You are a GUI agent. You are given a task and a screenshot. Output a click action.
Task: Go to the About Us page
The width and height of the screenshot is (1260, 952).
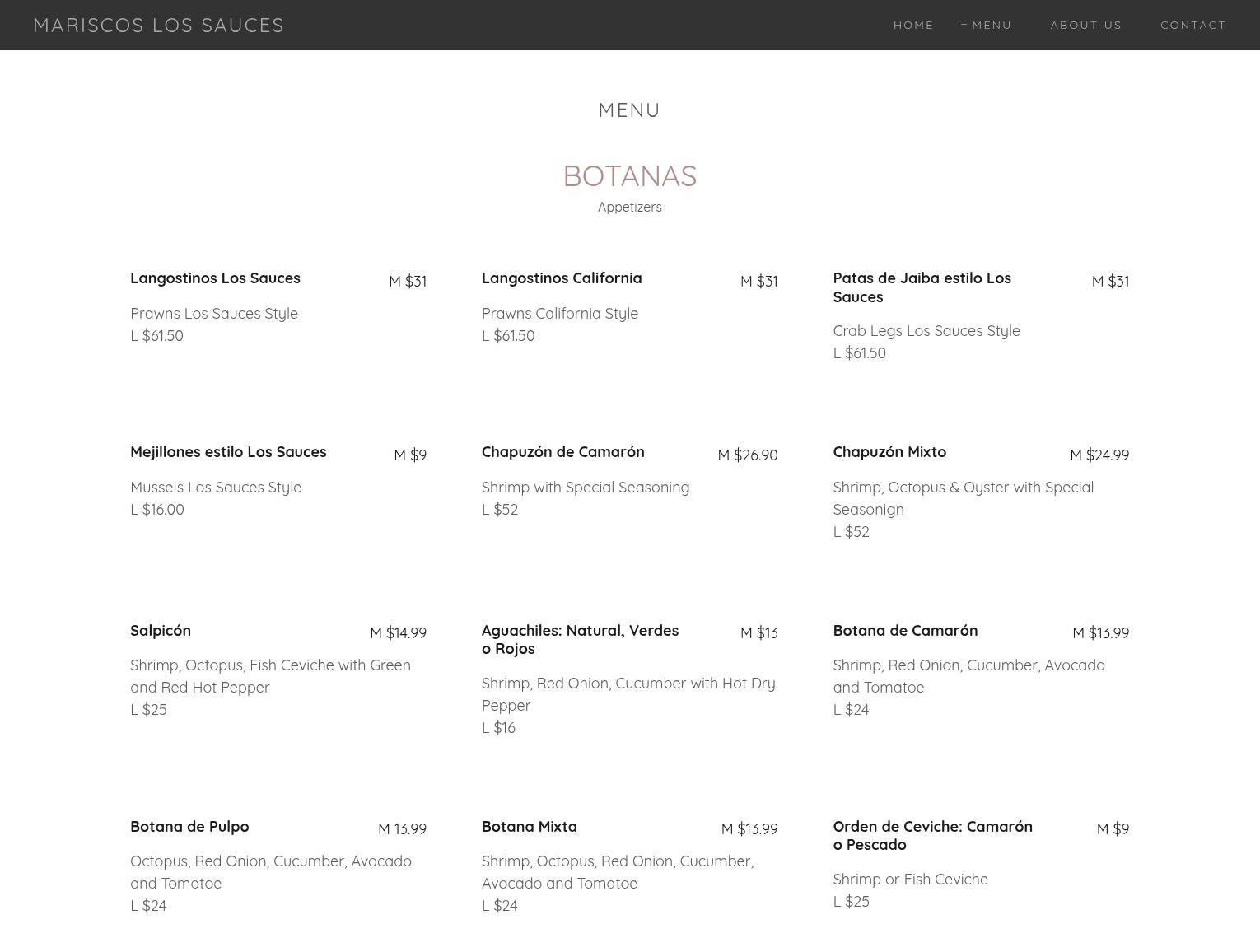point(1085,26)
